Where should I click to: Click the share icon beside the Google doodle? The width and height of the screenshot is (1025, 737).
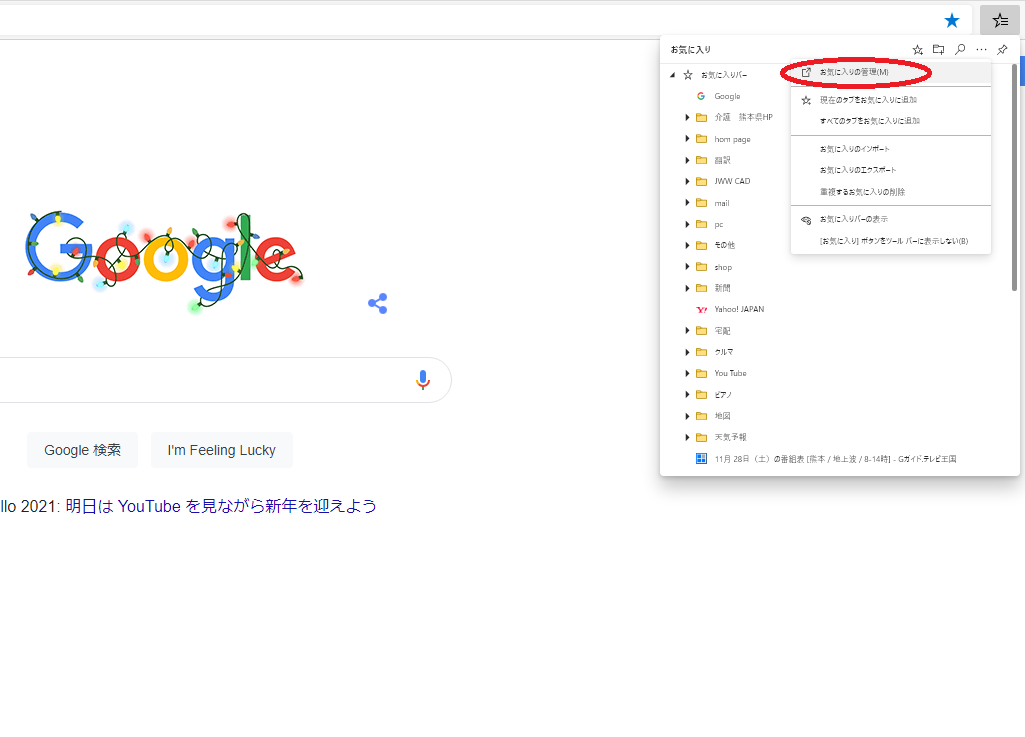point(377,304)
